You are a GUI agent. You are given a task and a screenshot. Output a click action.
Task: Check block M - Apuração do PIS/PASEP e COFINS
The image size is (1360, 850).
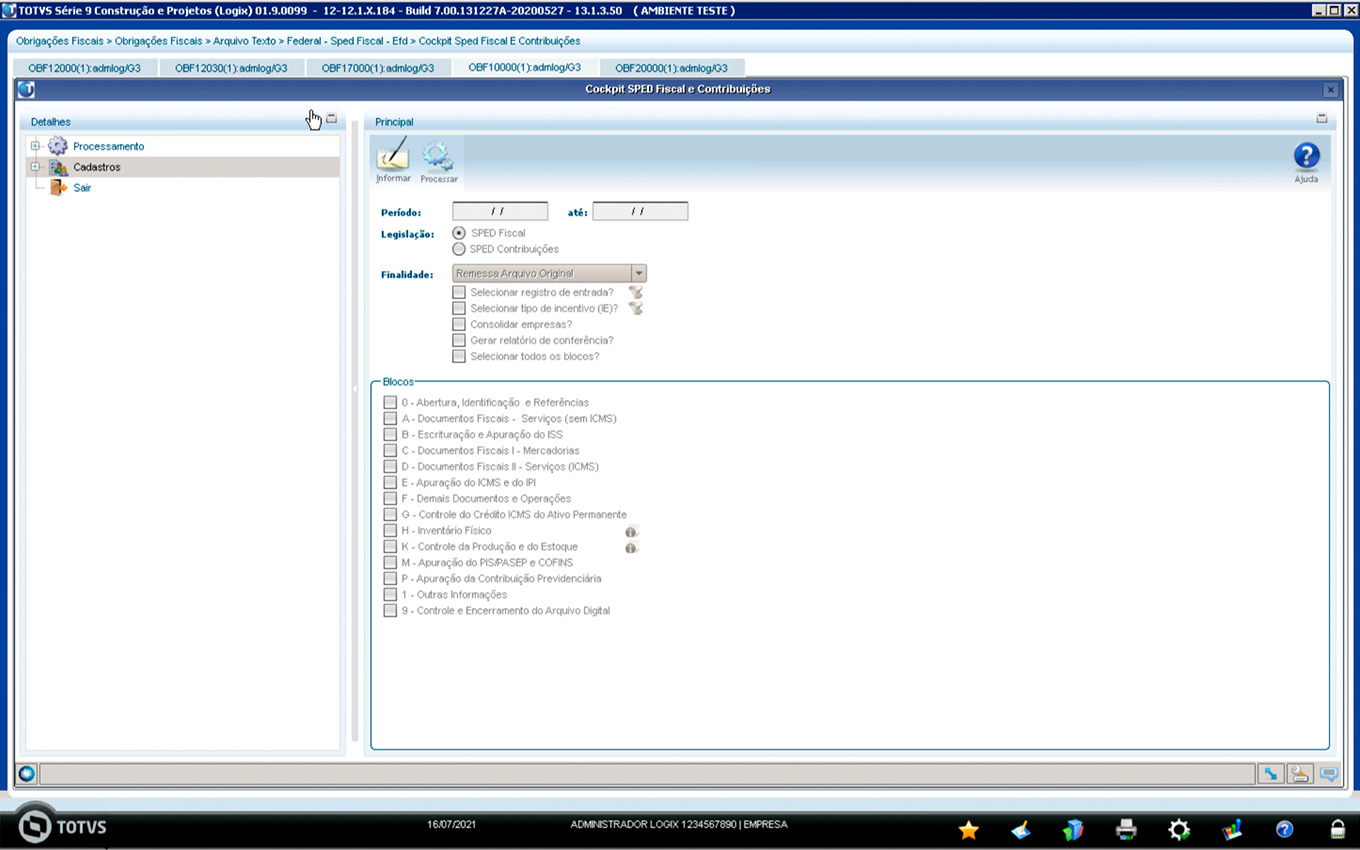tap(390, 563)
